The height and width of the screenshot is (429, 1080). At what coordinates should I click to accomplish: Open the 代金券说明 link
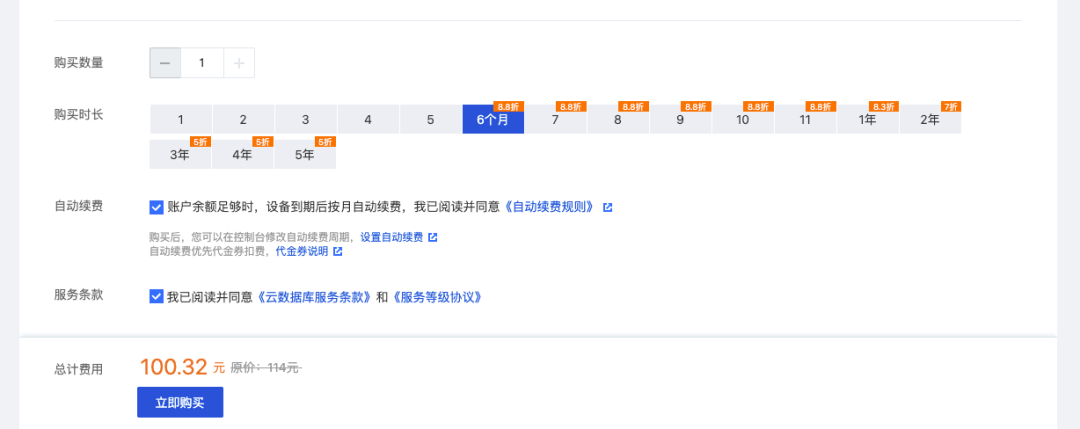pos(302,251)
